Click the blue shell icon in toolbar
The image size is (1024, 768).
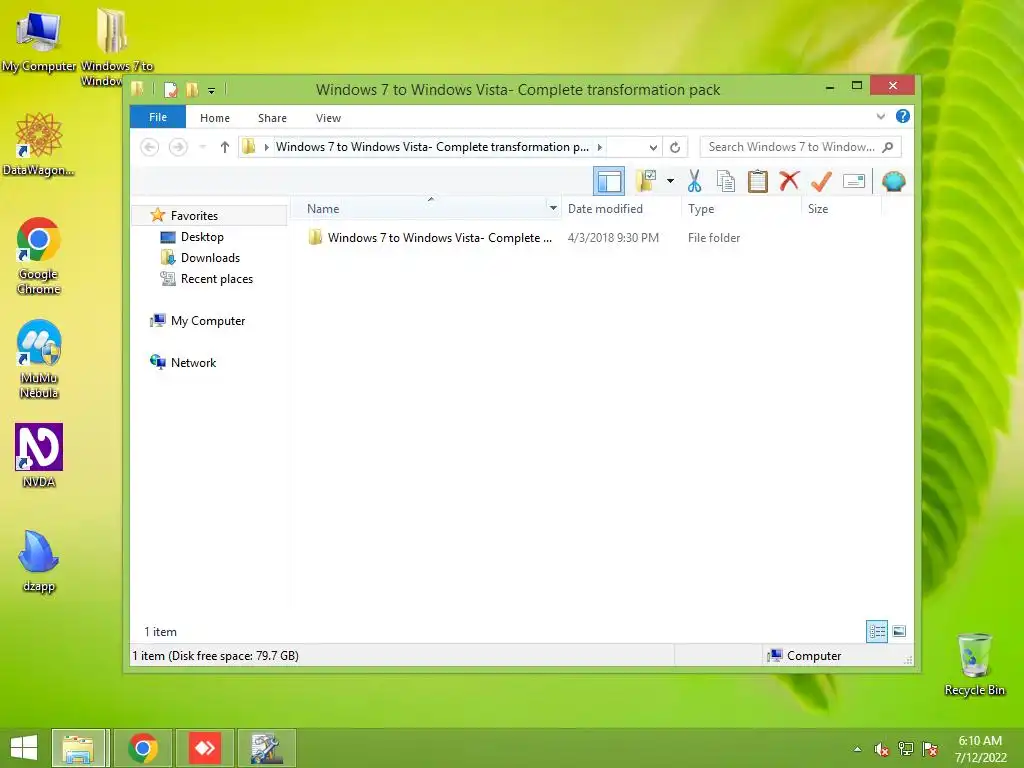(893, 181)
